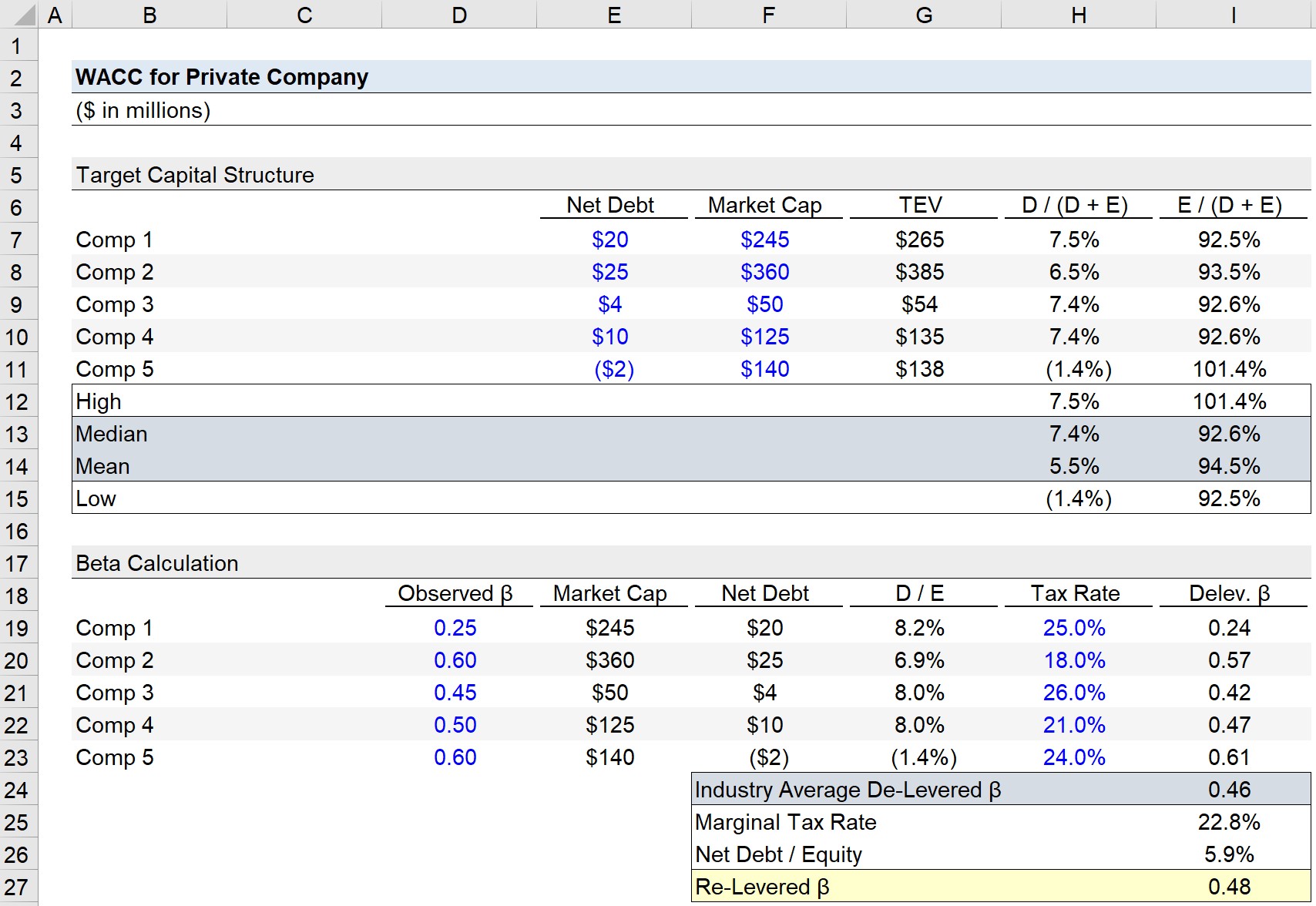Click Comp 2 D/E value 6.9%
This screenshot has width=1316, height=906.
click(x=920, y=660)
